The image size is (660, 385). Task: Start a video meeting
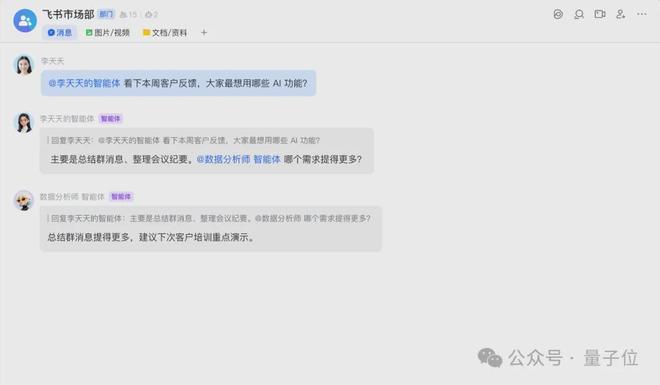600,14
